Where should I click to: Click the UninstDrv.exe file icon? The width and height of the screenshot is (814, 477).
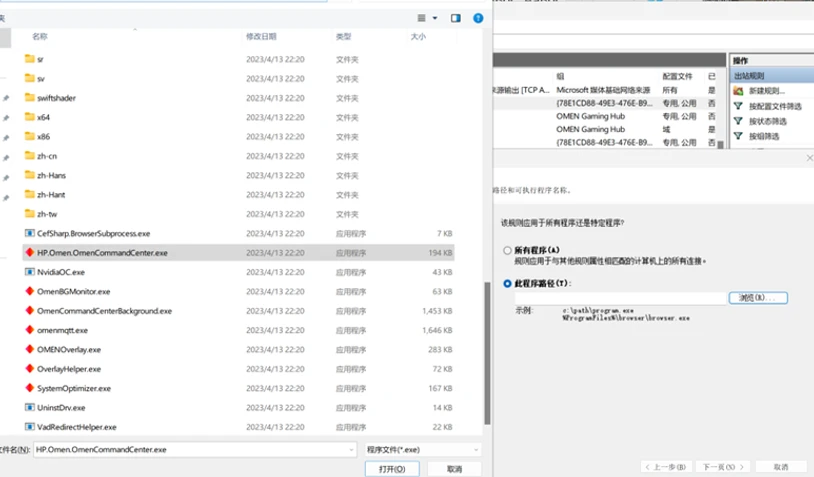click(x=30, y=407)
